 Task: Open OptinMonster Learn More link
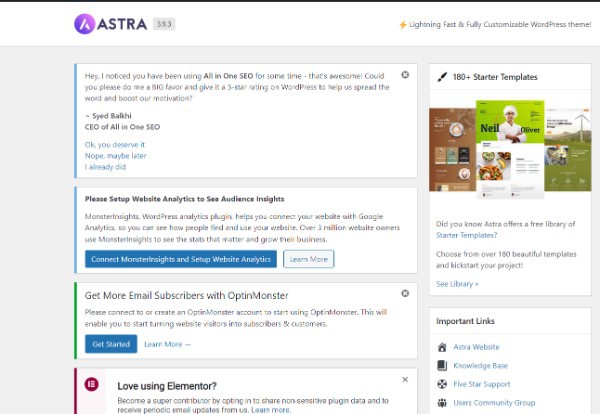pyautogui.click(x=167, y=344)
